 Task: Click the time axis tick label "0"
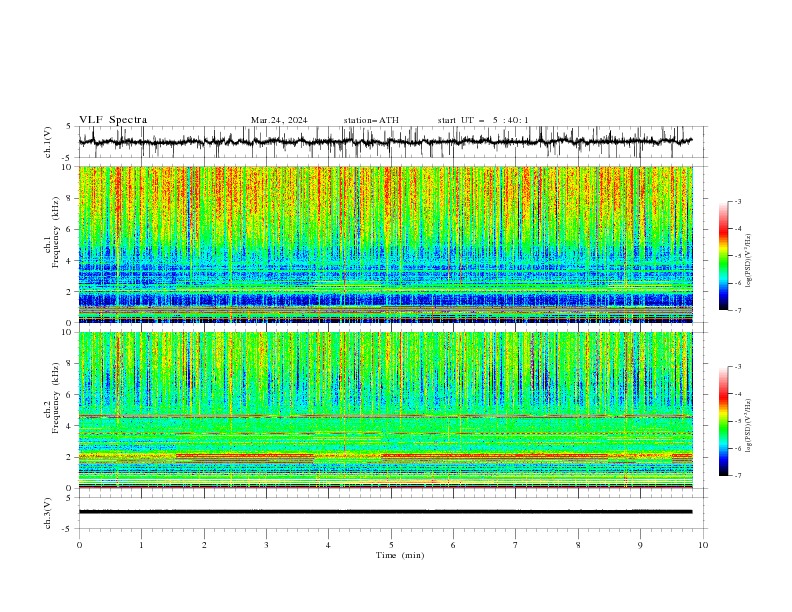pyautogui.click(x=79, y=545)
